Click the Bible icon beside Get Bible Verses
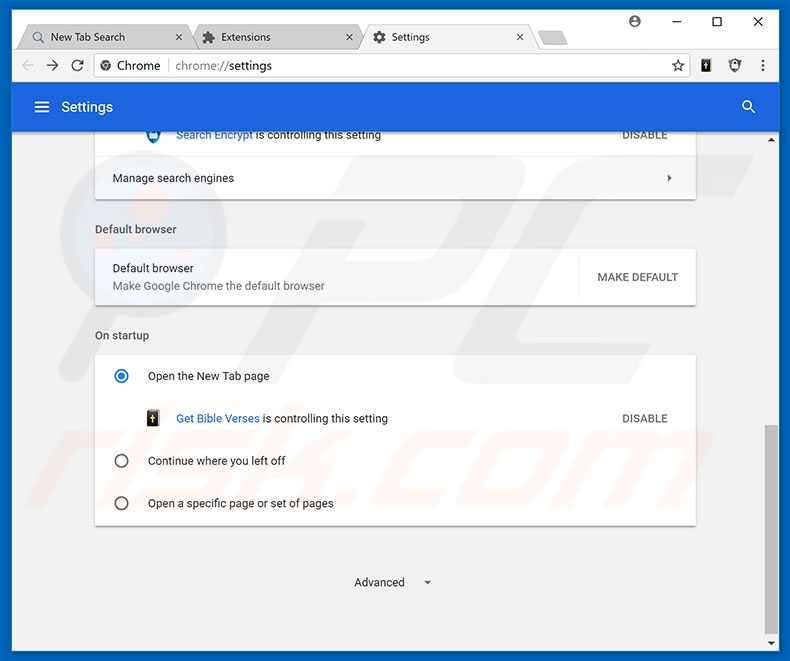This screenshot has height=661, width=790. coord(153,418)
